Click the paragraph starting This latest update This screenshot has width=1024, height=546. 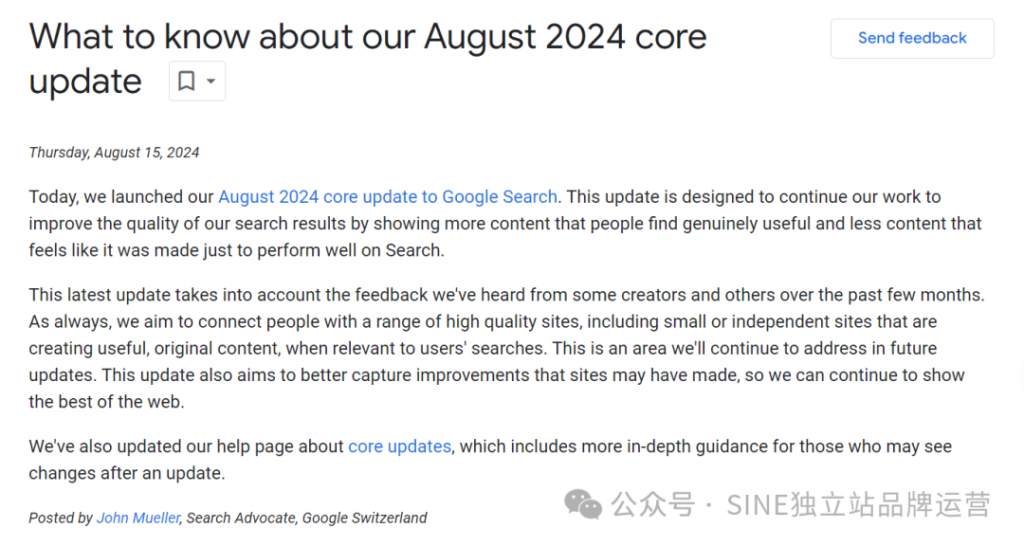coord(507,348)
